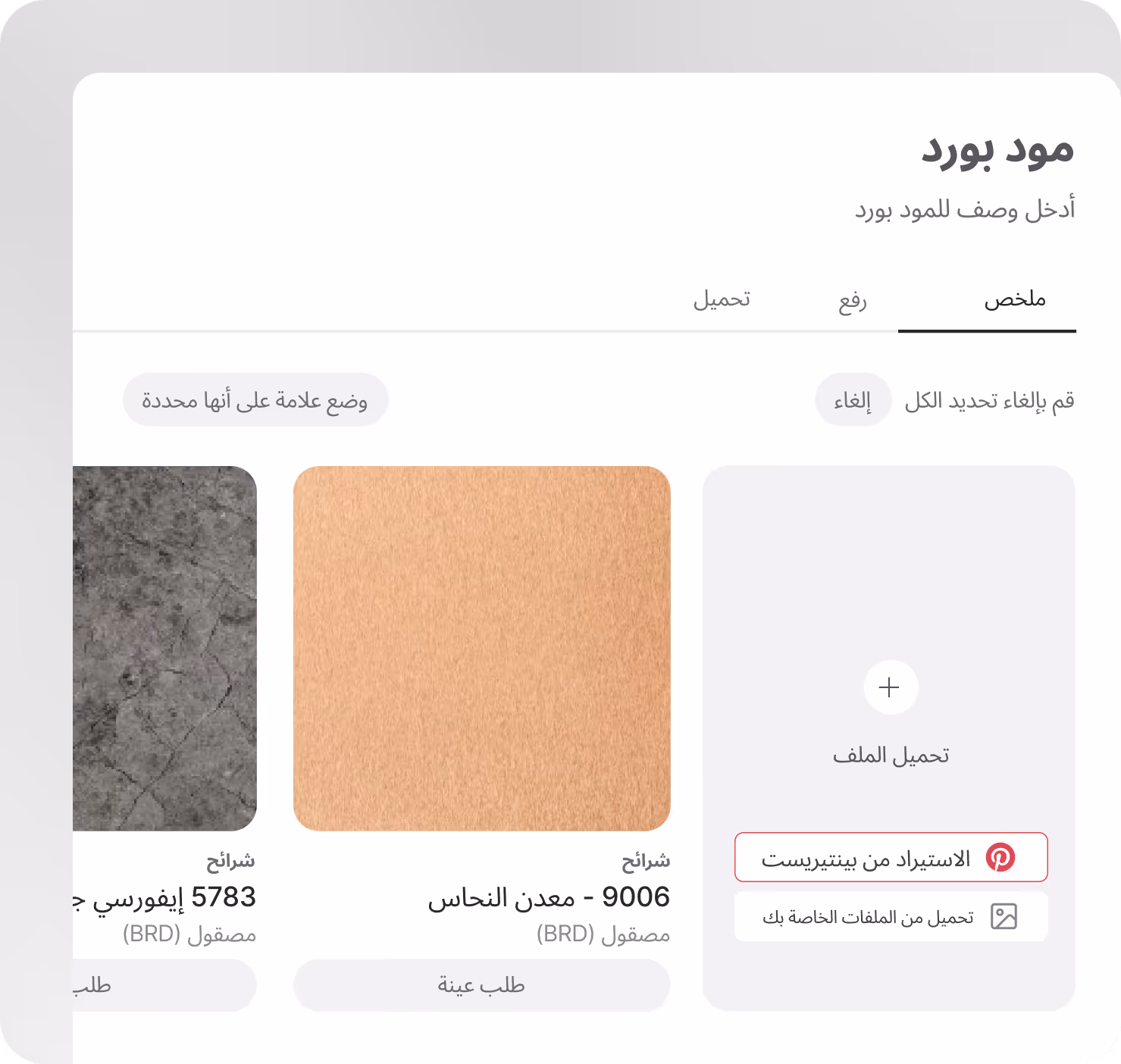Switch to the ملخص tab
Screen dimensions: 1121x1064
click(x=1015, y=299)
